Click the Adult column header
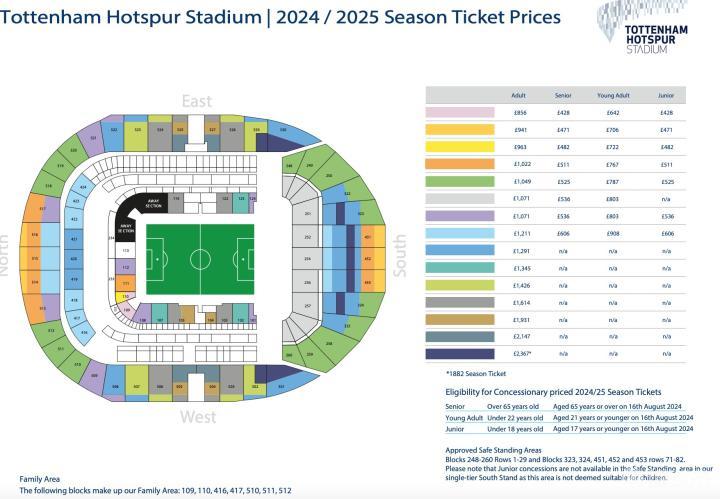This screenshot has width=720, height=499. coord(518,95)
